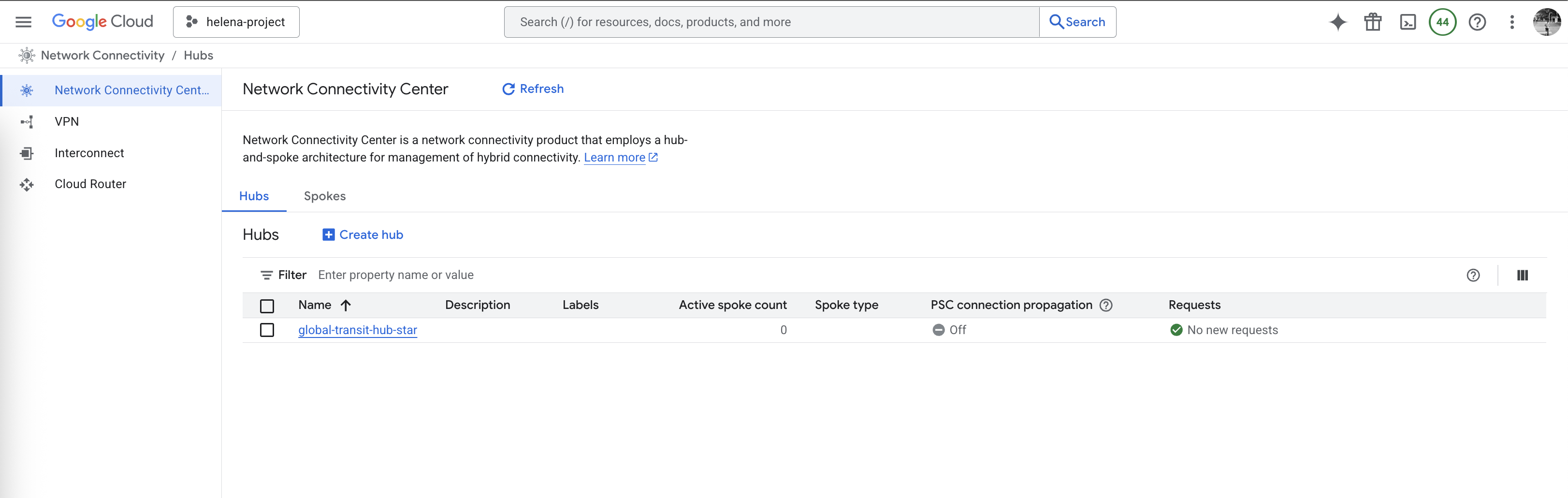Viewport: 1568px width, 498px height.
Task: Select the Hubs tab
Action: (254, 196)
